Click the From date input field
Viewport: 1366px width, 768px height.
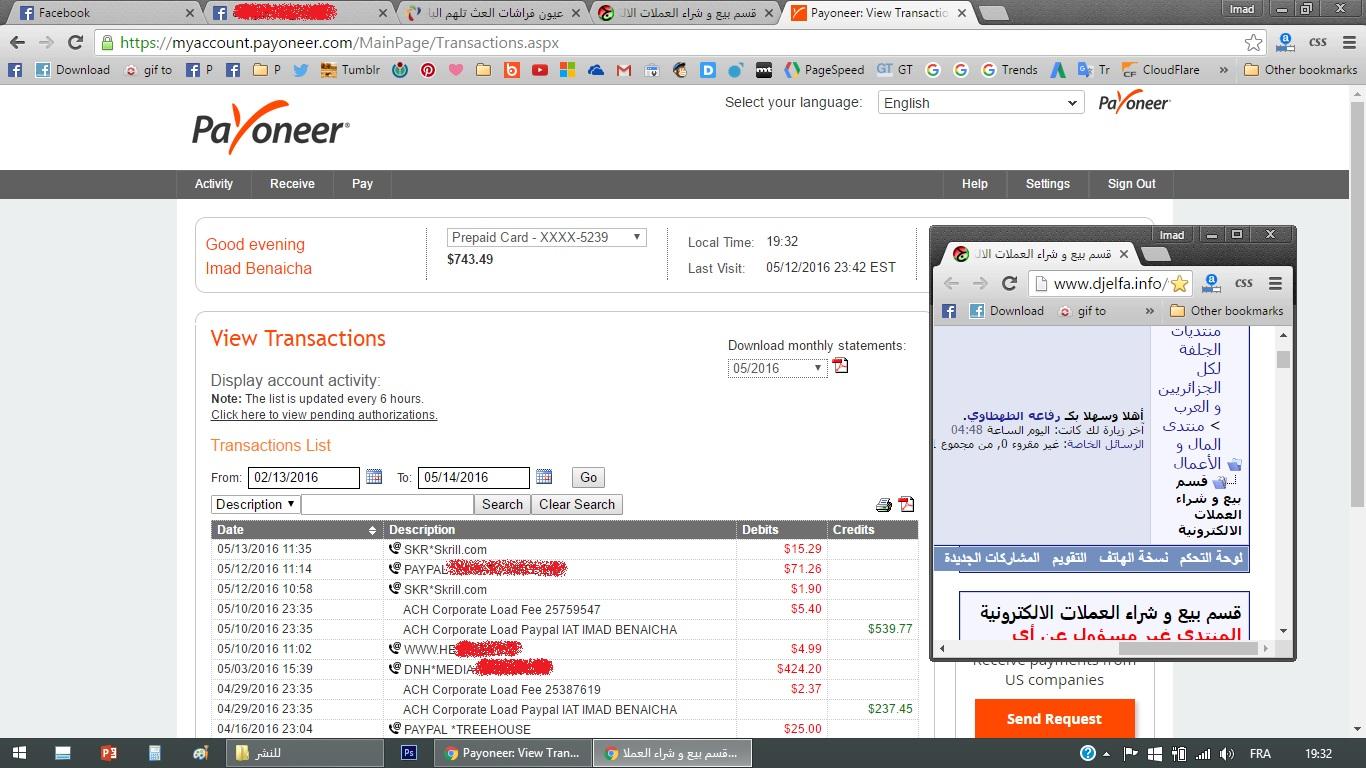point(304,478)
